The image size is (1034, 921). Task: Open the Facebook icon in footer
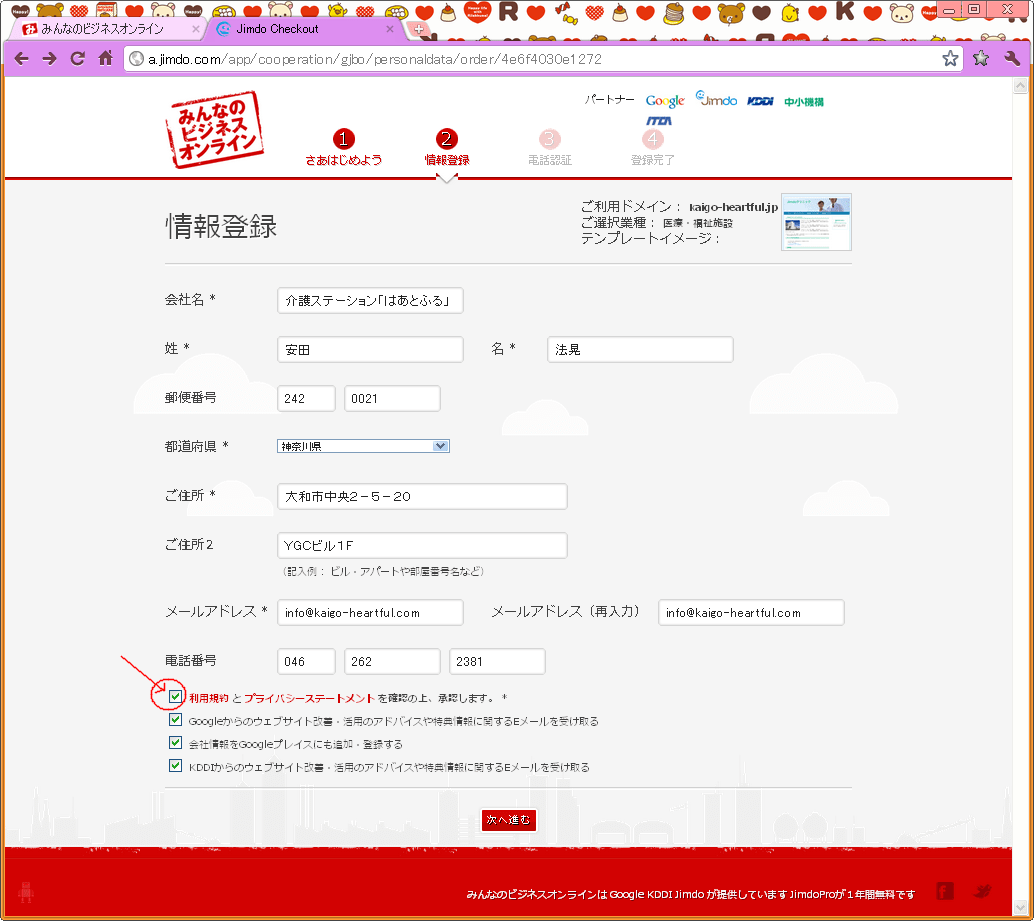point(944,890)
